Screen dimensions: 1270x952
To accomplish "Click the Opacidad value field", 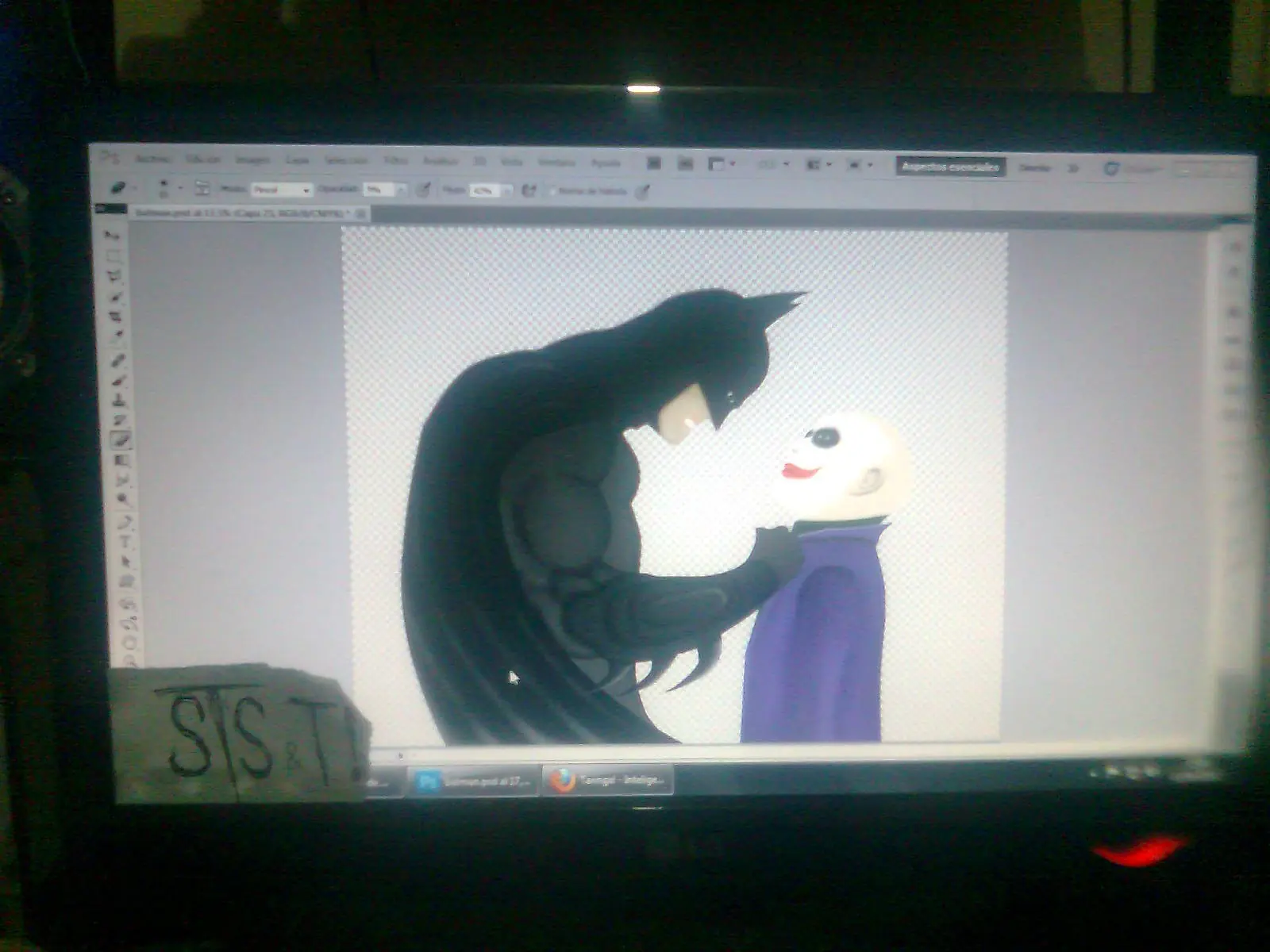I will [378, 190].
